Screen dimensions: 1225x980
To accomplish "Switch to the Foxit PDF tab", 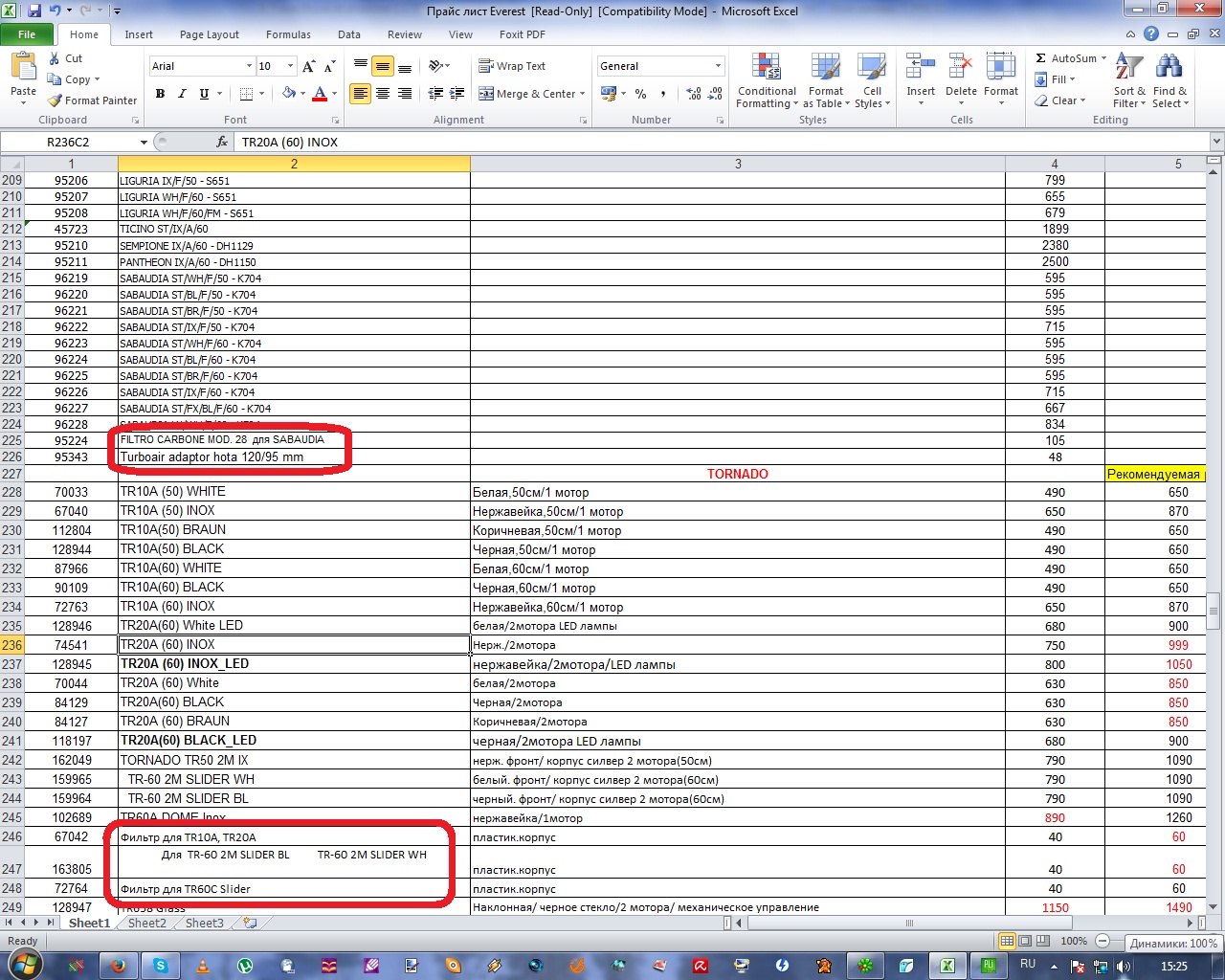I will 523,34.
